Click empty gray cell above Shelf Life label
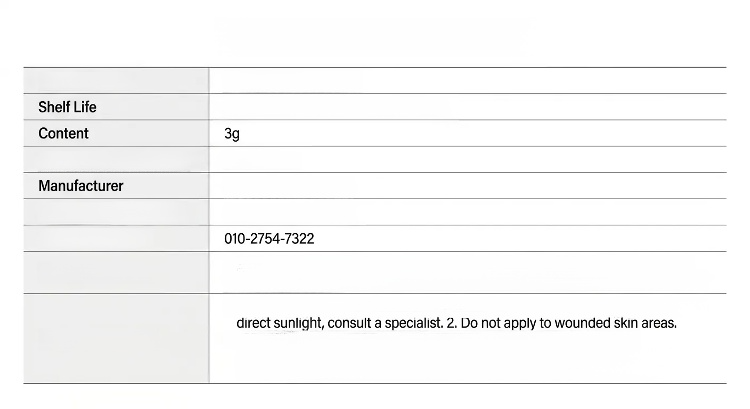The height and width of the screenshot is (409, 750). [x=116, y=80]
